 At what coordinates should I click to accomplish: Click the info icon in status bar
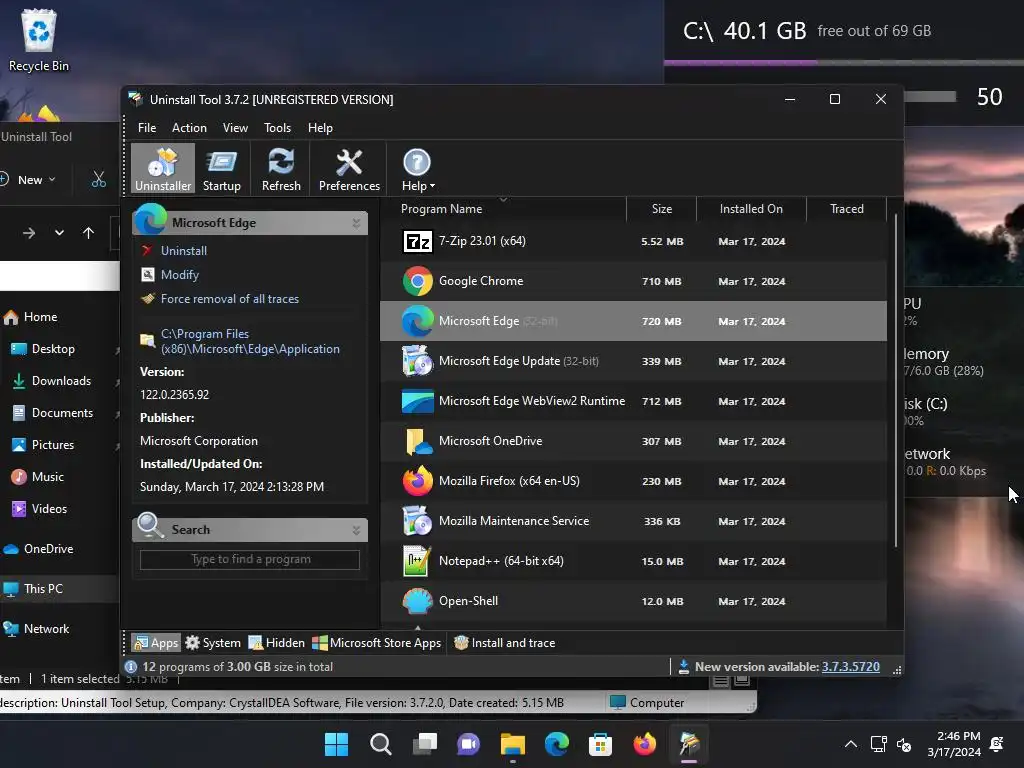(x=131, y=667)
